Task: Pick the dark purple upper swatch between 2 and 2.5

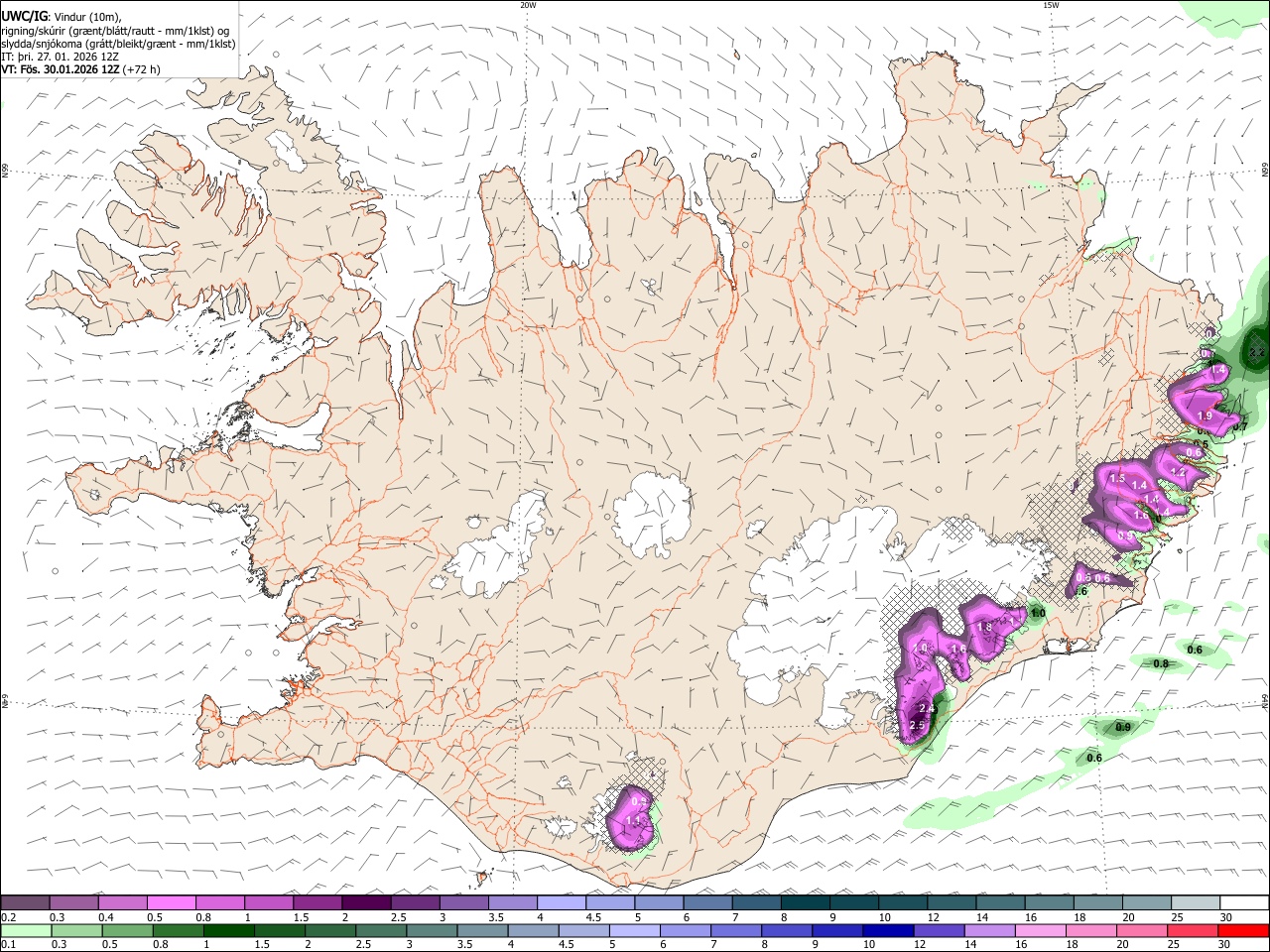Action: tap(365, 902)
